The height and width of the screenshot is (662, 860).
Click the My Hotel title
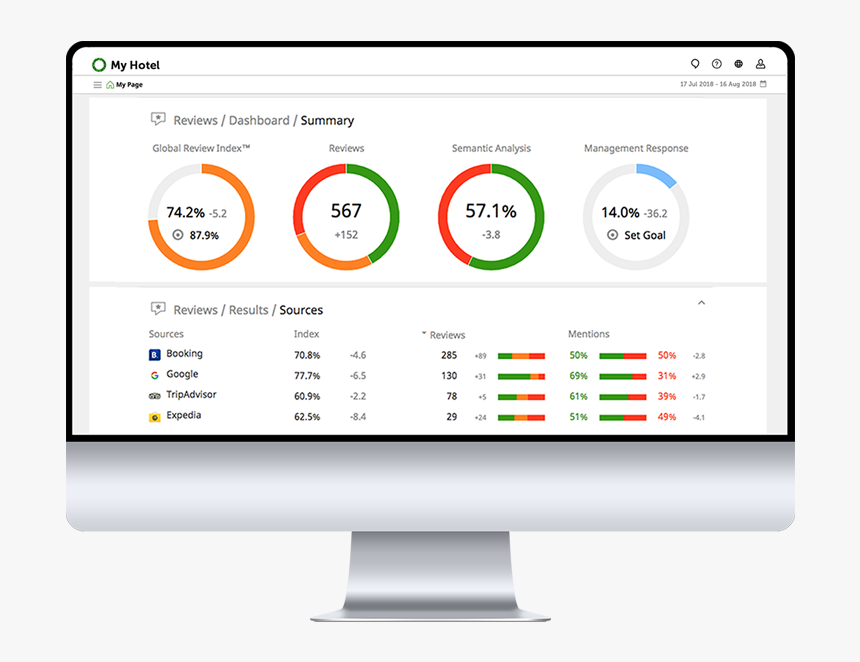point(135,65)
